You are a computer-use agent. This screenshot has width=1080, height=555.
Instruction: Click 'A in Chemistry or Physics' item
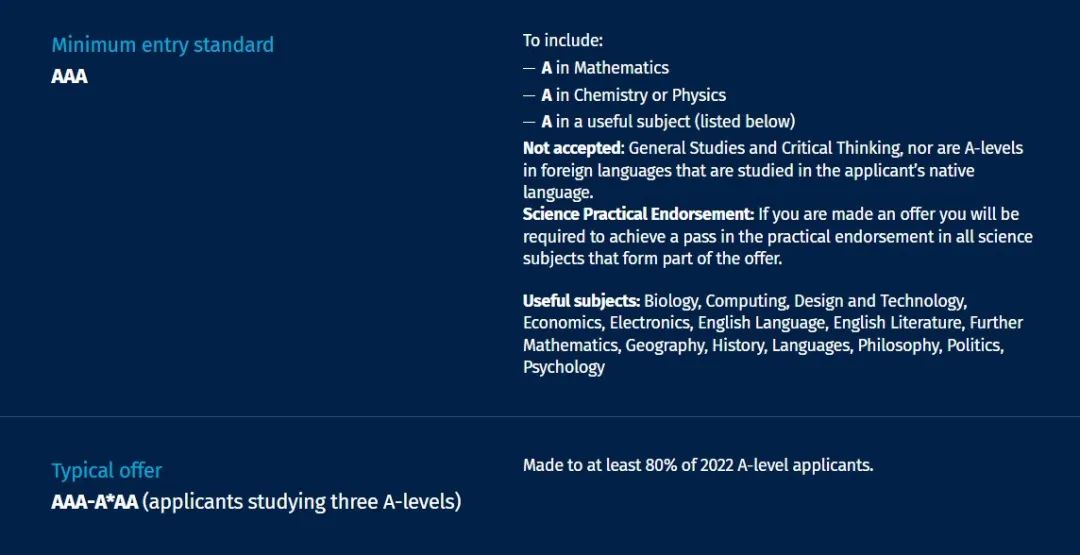point(633,95)
